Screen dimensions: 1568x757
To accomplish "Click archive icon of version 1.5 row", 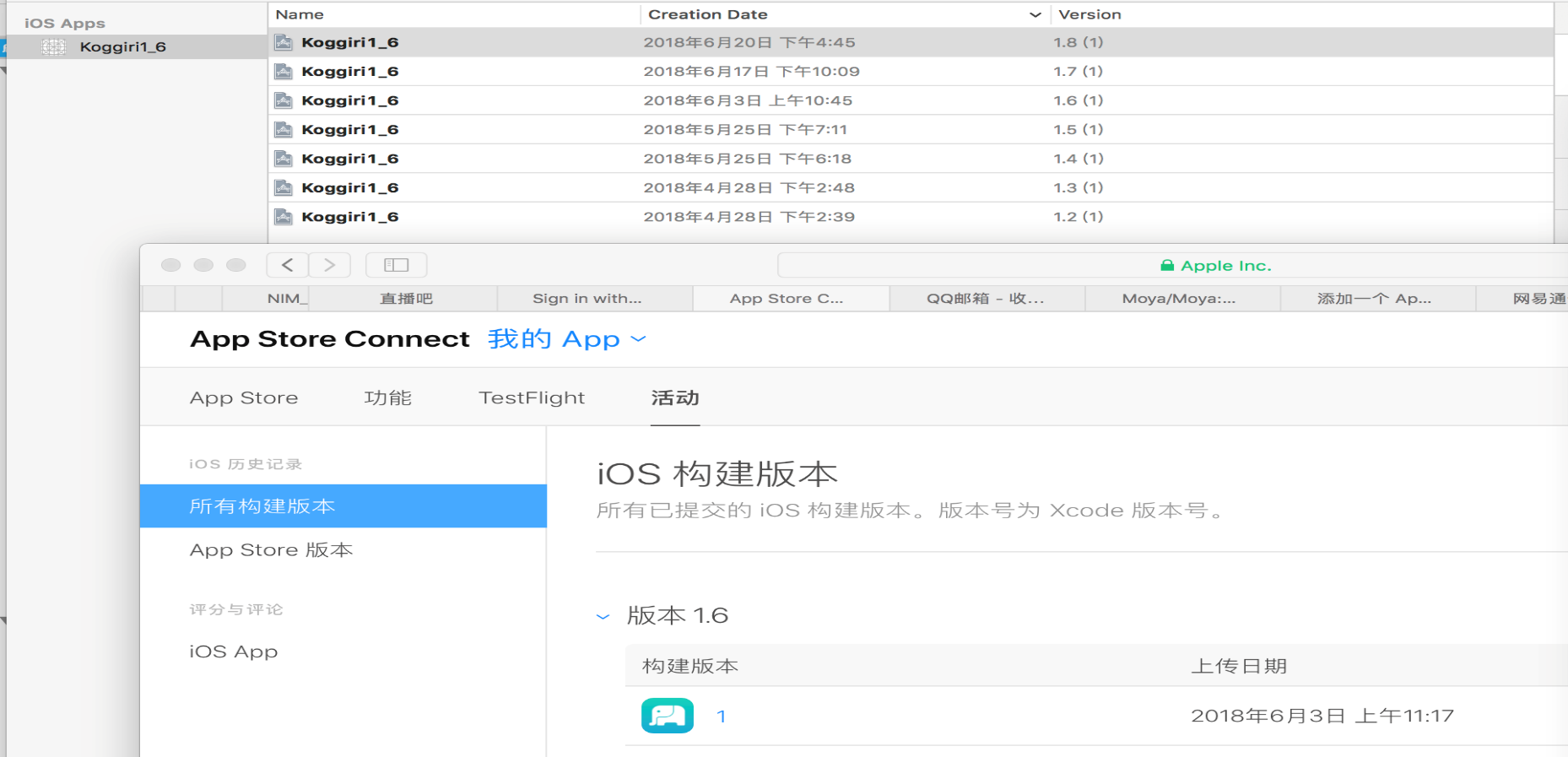I will (284, 129).
